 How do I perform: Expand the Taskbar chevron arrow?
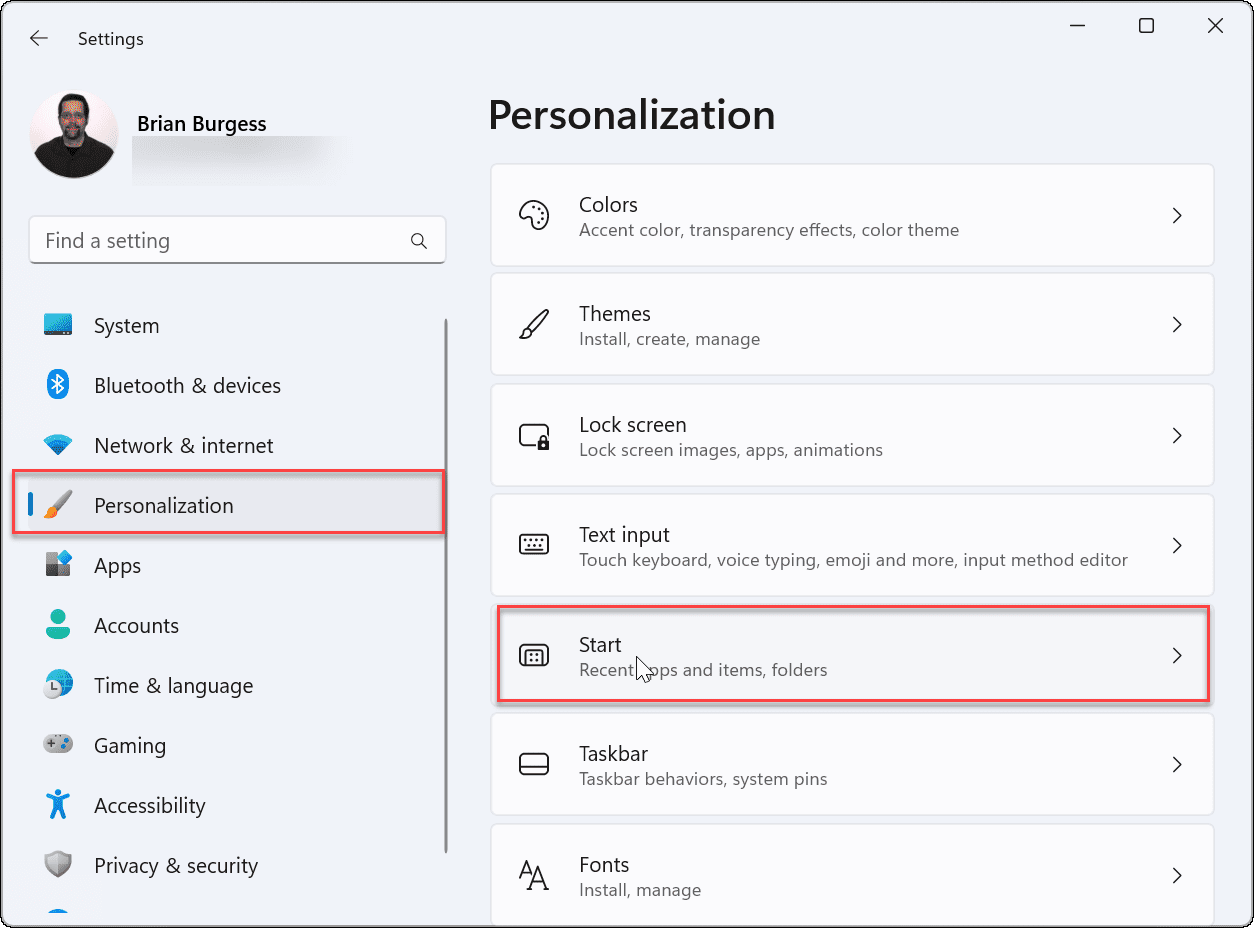(x=1177, y=765)
